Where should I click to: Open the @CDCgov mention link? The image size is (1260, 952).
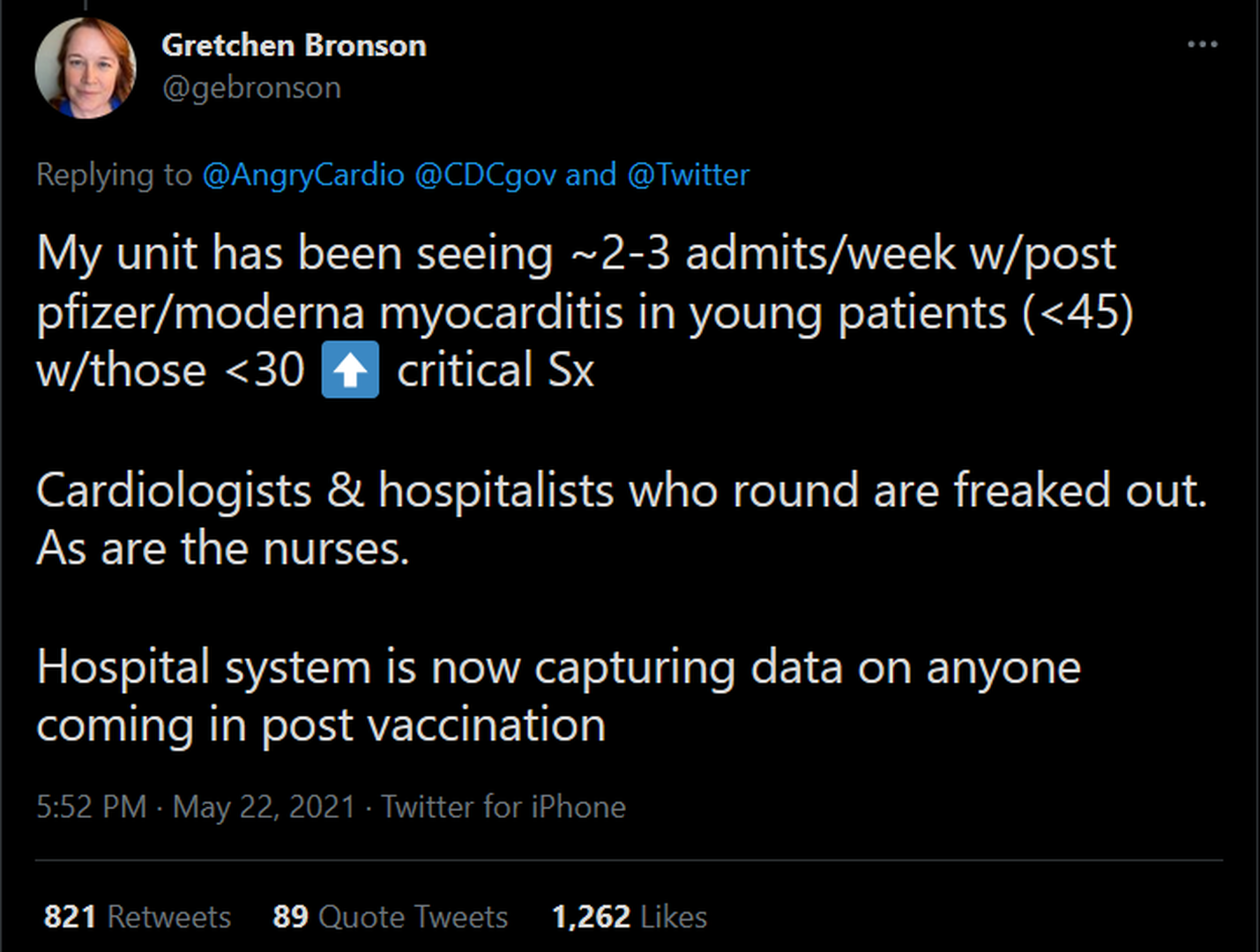coord(485,175)
